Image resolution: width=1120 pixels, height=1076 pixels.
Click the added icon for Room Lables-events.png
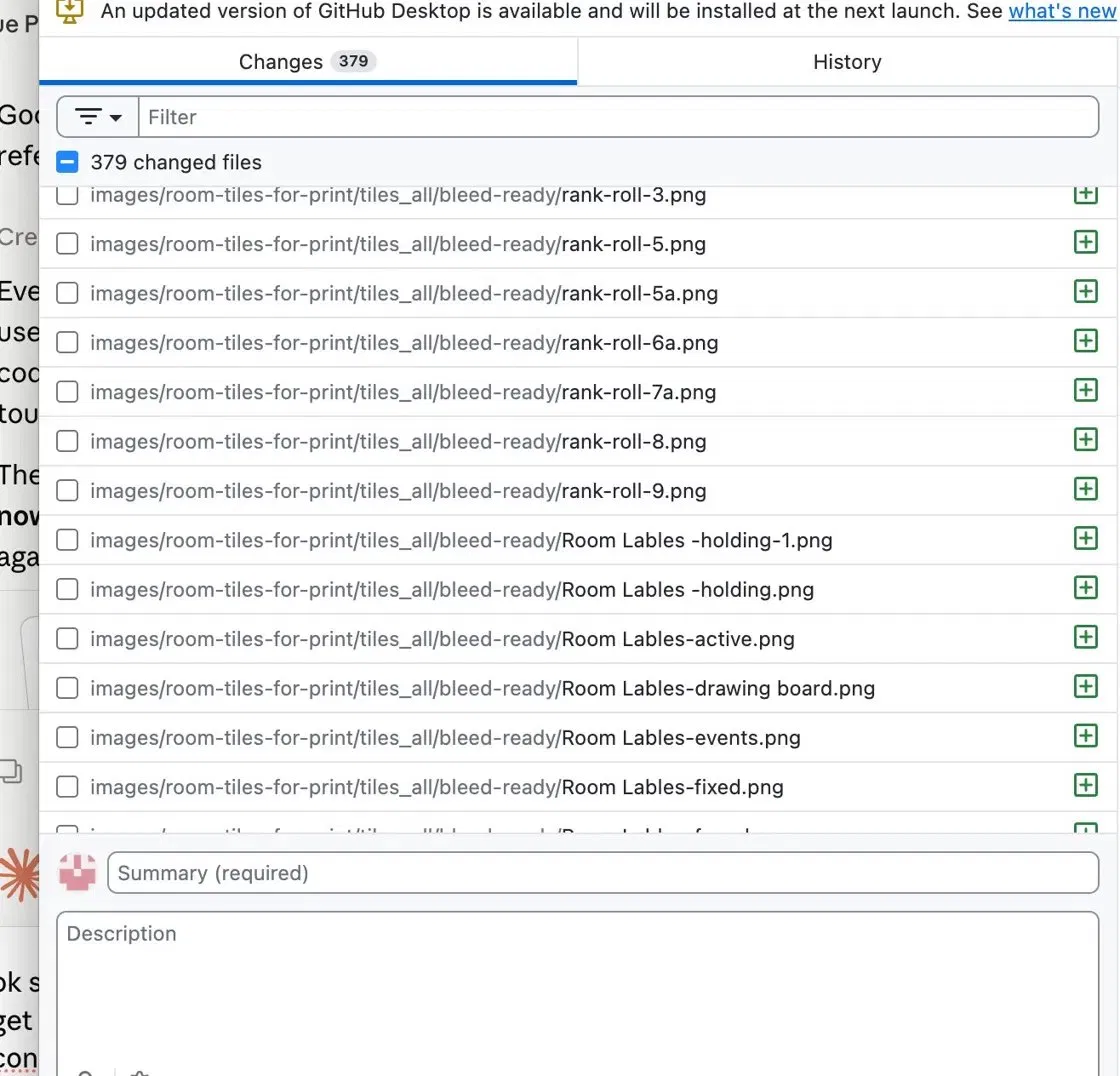(x=1086, y=735)
